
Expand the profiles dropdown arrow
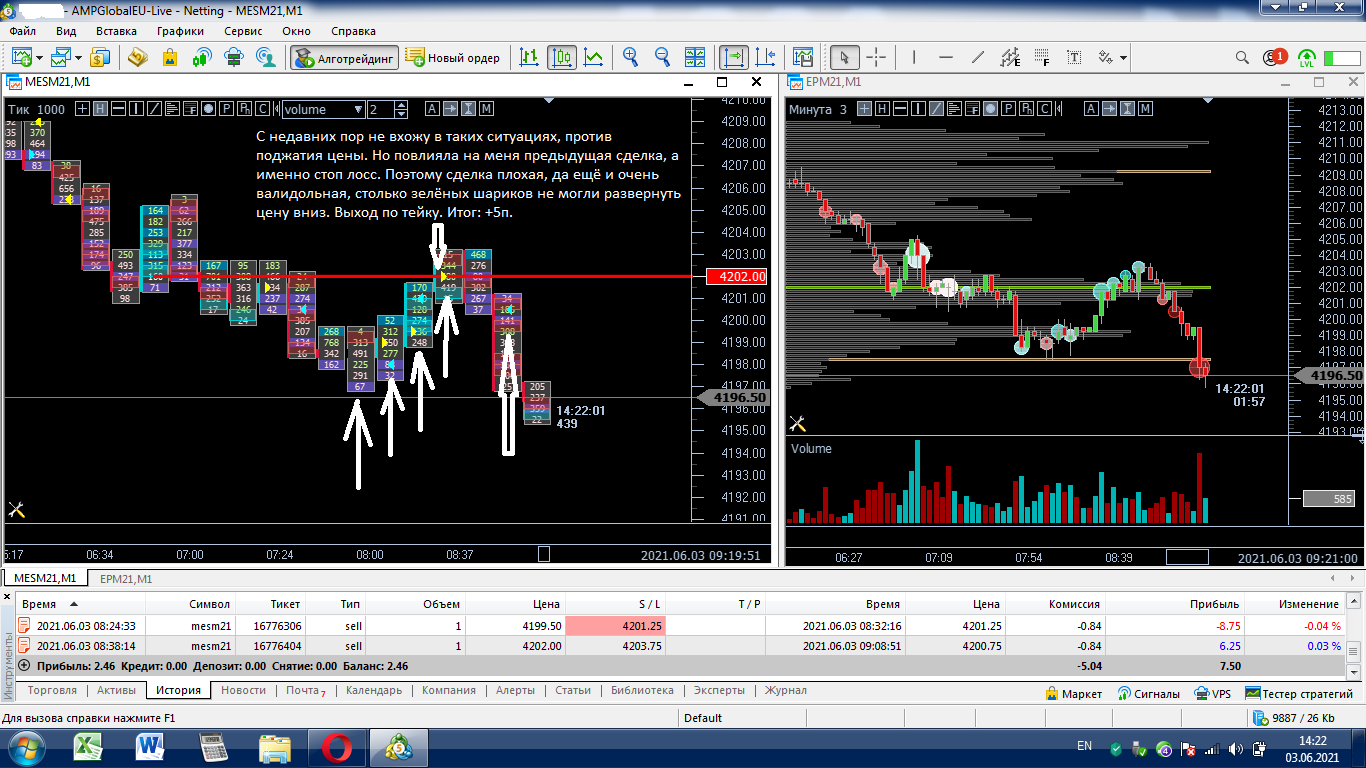coord(79,57)
